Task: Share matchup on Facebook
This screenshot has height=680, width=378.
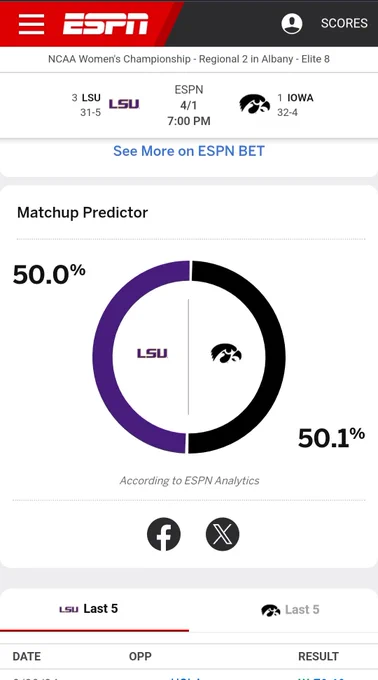Action: point(163,534)
